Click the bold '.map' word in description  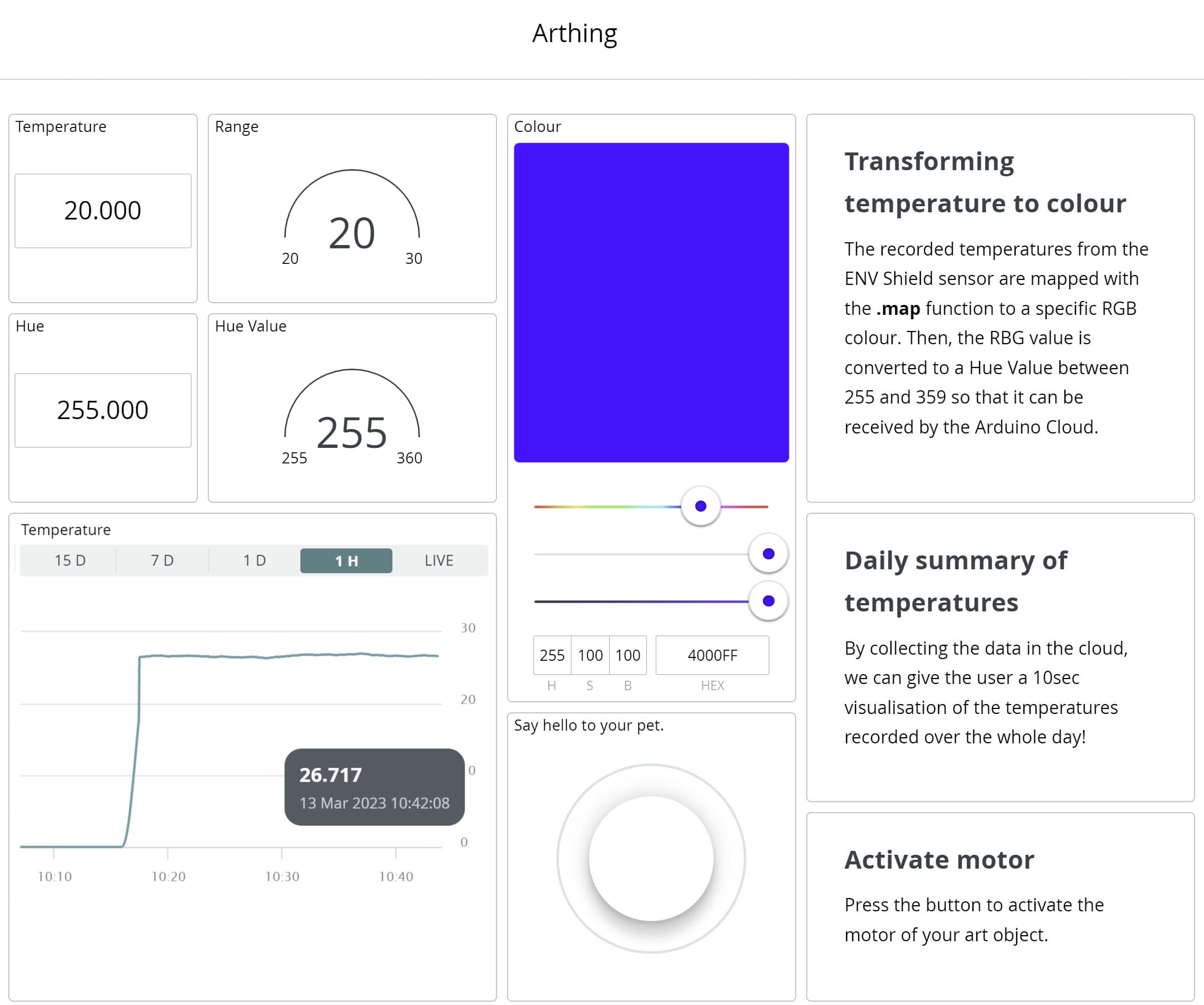coord(898,309)
